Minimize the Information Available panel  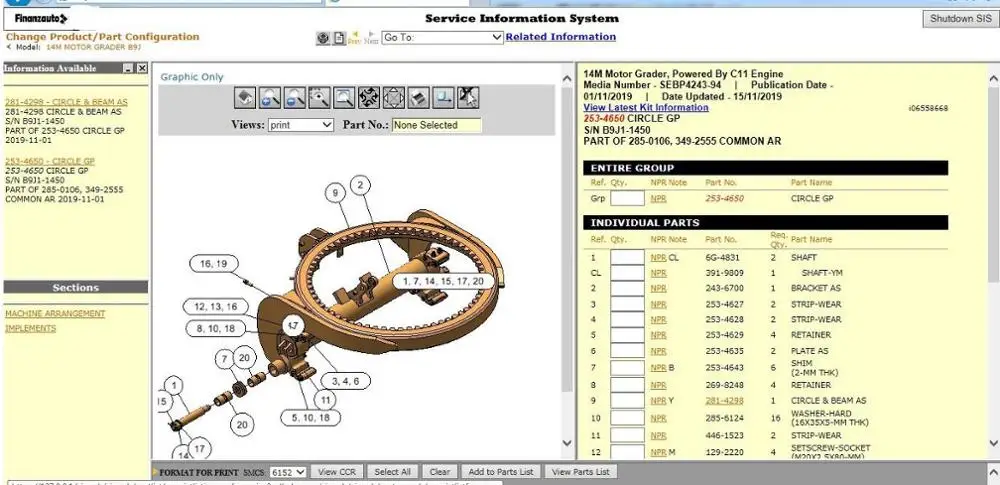129,68
